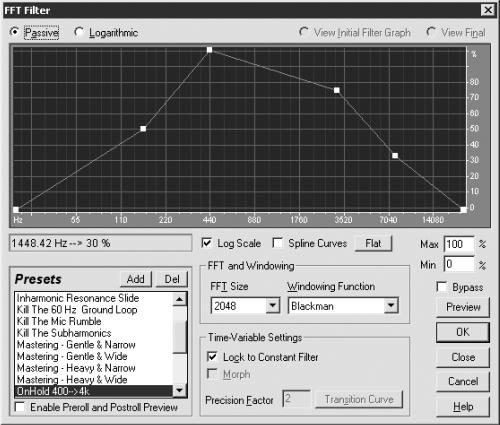Click the curve control point at 50 percent
The image size is (500, 425).
[x=143, y=129]
